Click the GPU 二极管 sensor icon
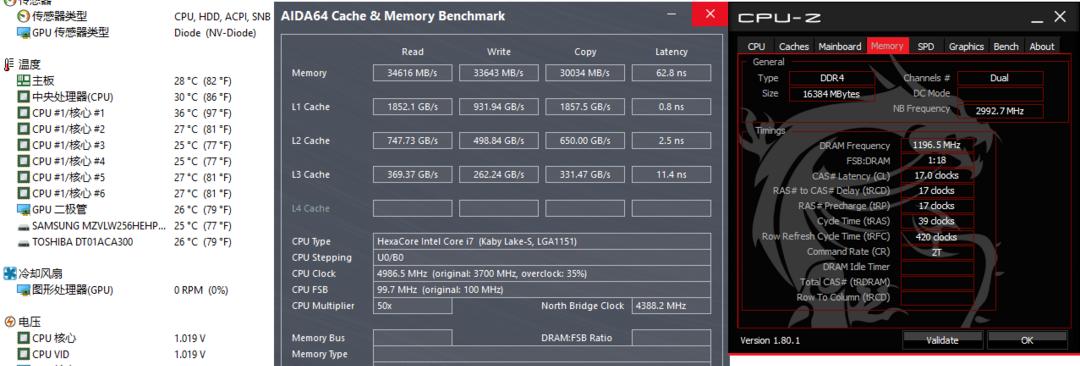1080x366 pixels. (23, 210)
